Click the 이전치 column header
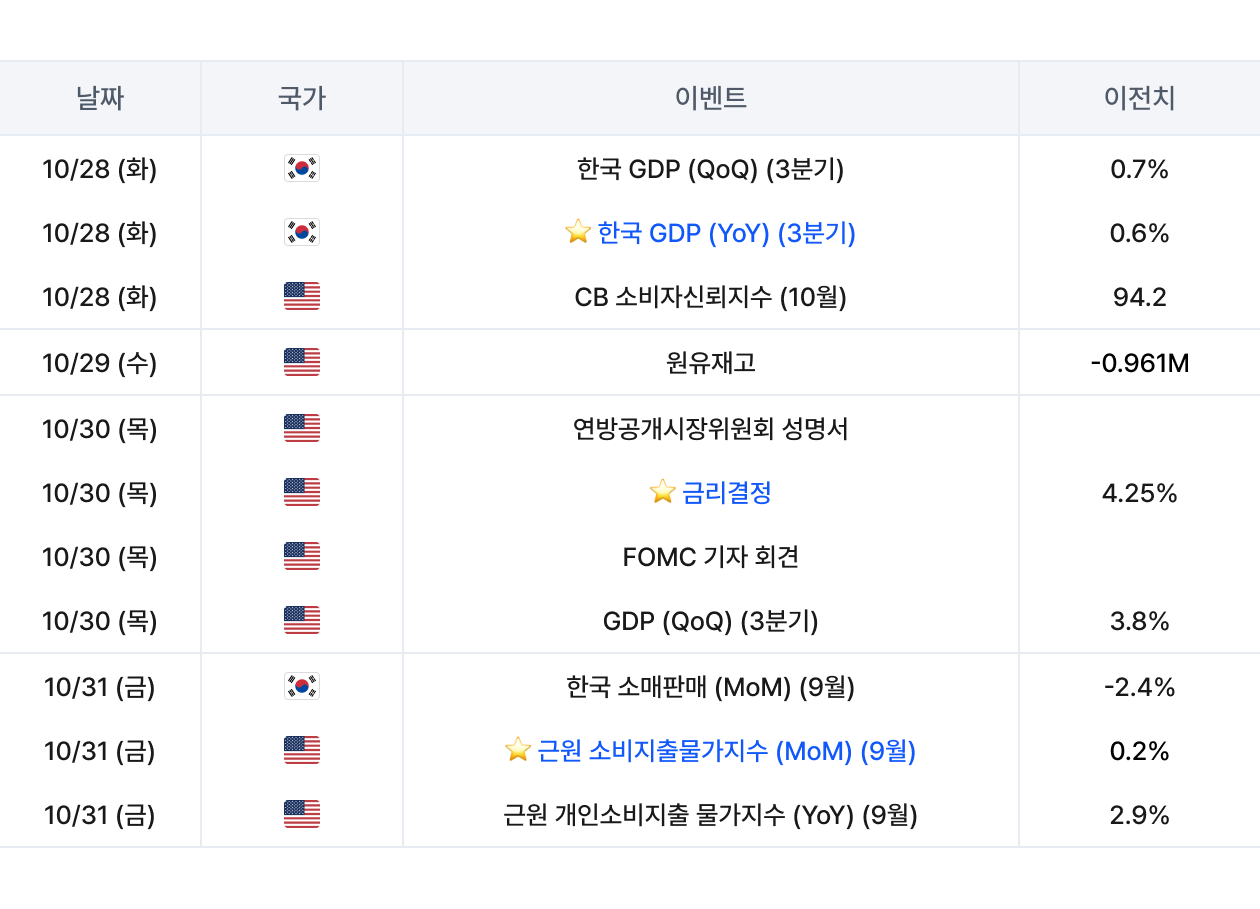The image size is (1260, 909). 1139,98
